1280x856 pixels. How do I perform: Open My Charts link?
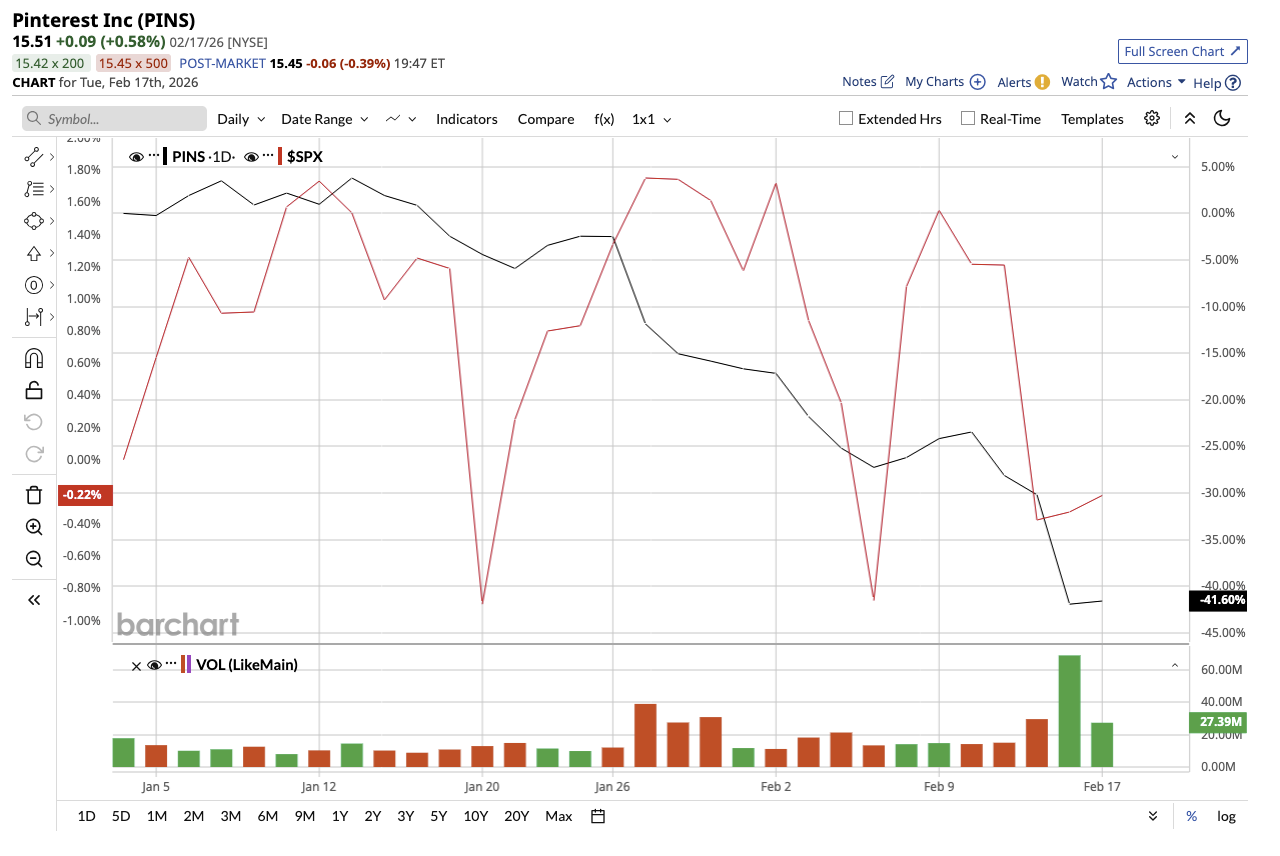click(x=936, y=82)
